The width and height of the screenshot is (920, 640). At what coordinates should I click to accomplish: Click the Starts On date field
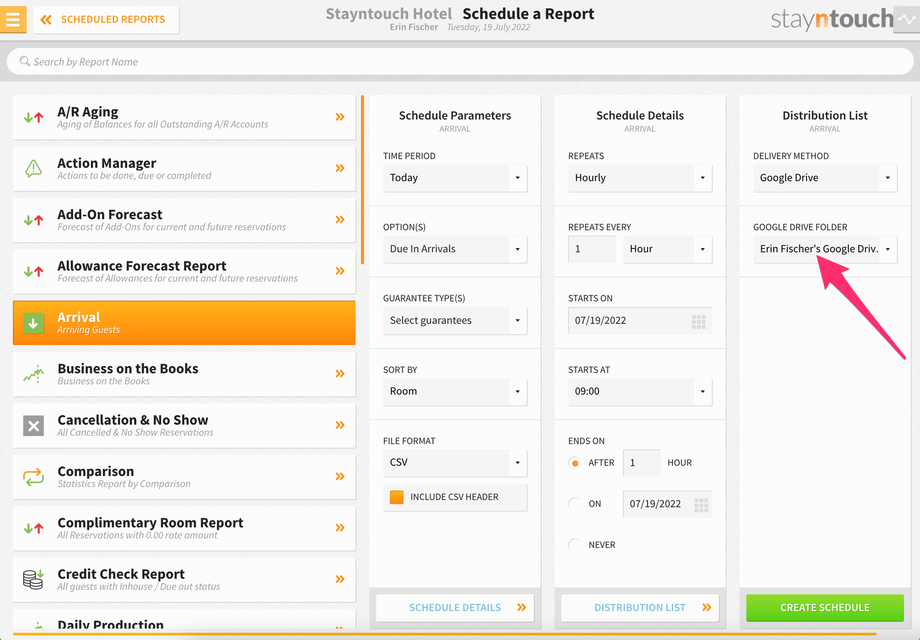click(x=640, y=320)
